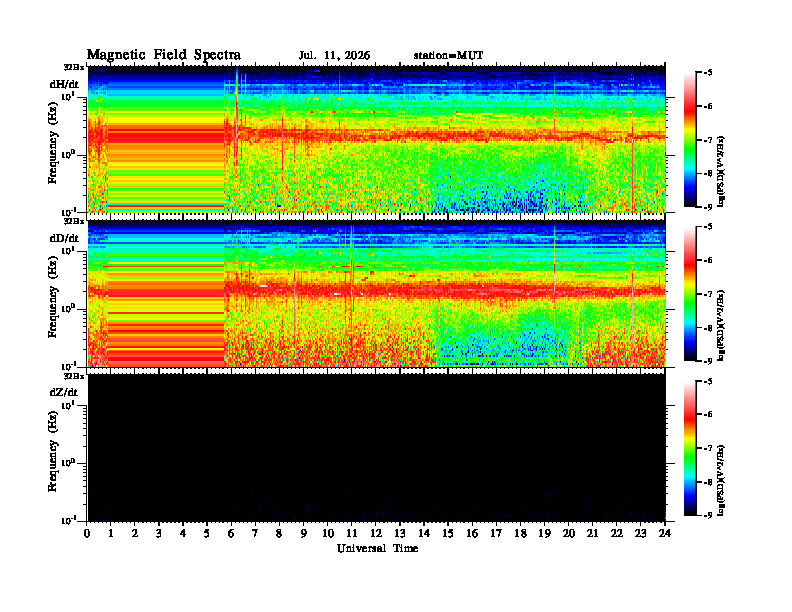
Task: Select the "Universal Time" axis label
Action: (x=377, y=548)
